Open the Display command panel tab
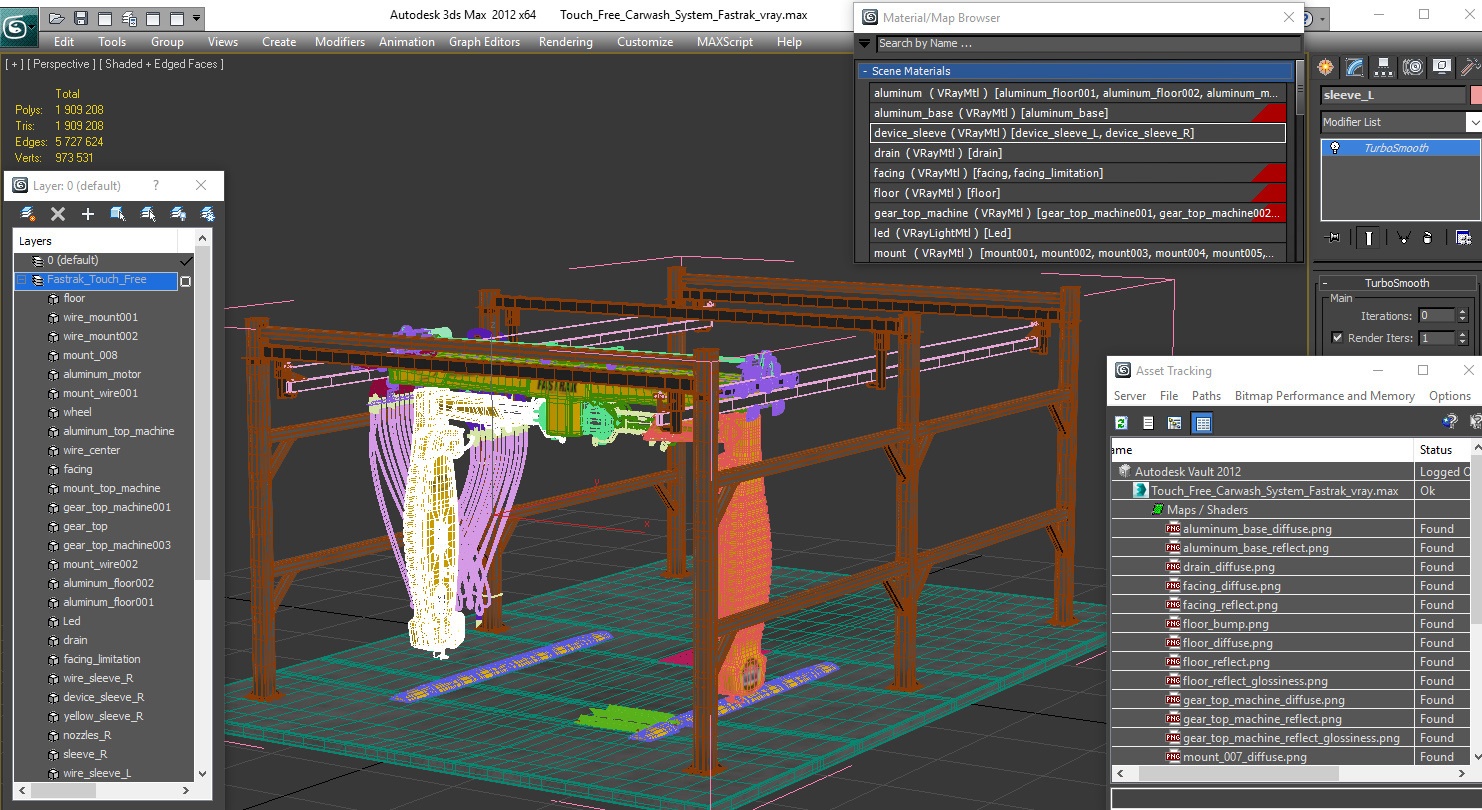 click(1441, 67)
